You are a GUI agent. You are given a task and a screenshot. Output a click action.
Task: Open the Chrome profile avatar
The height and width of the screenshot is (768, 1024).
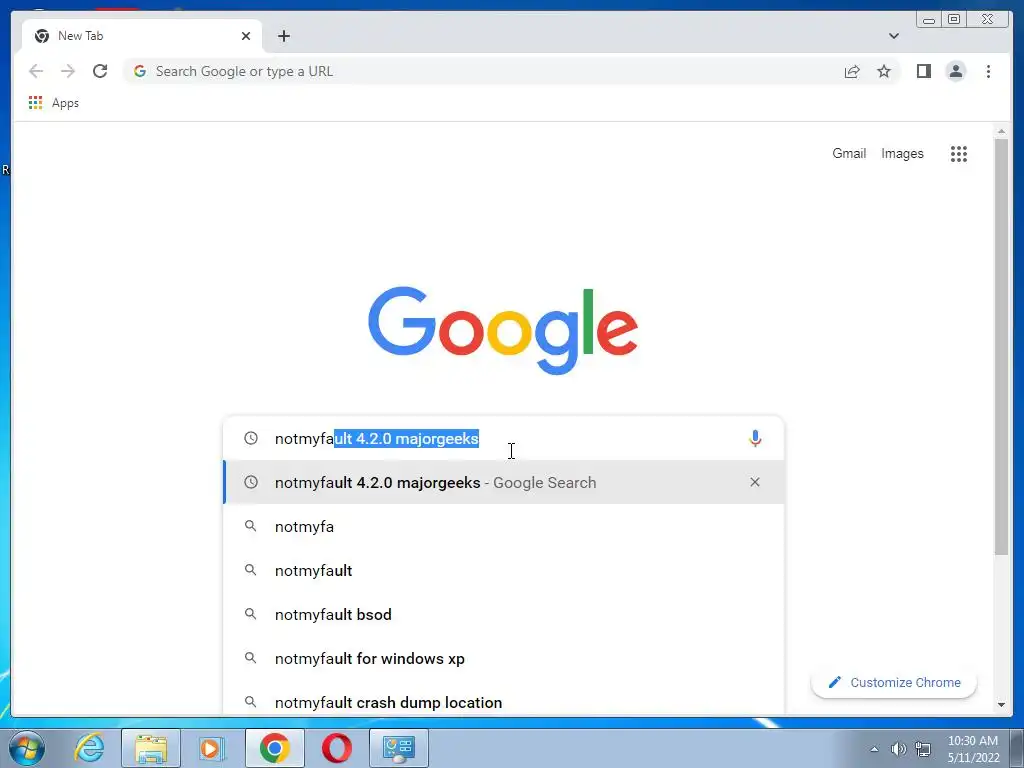tap(955, 71)
